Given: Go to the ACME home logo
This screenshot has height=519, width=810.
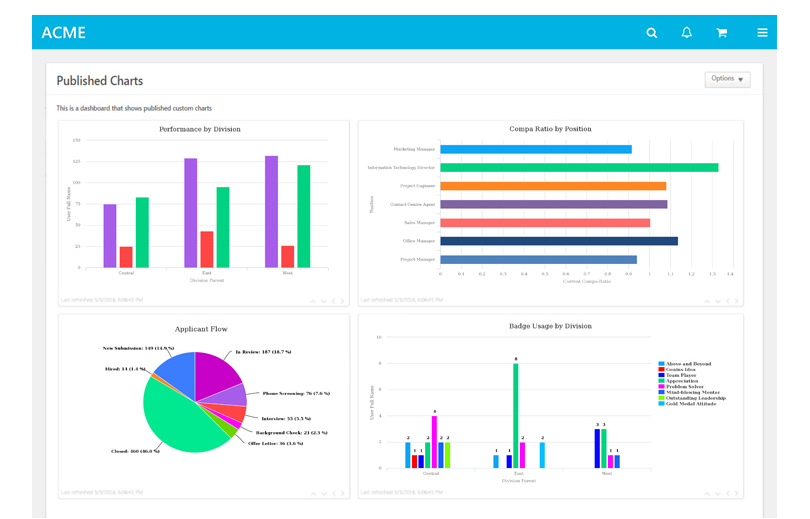Looking at the screenshot, I should point(64,33).
